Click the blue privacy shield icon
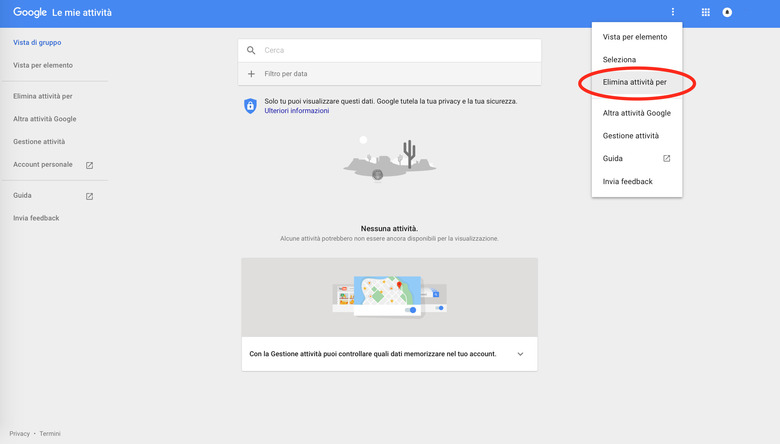 point(250,106)
